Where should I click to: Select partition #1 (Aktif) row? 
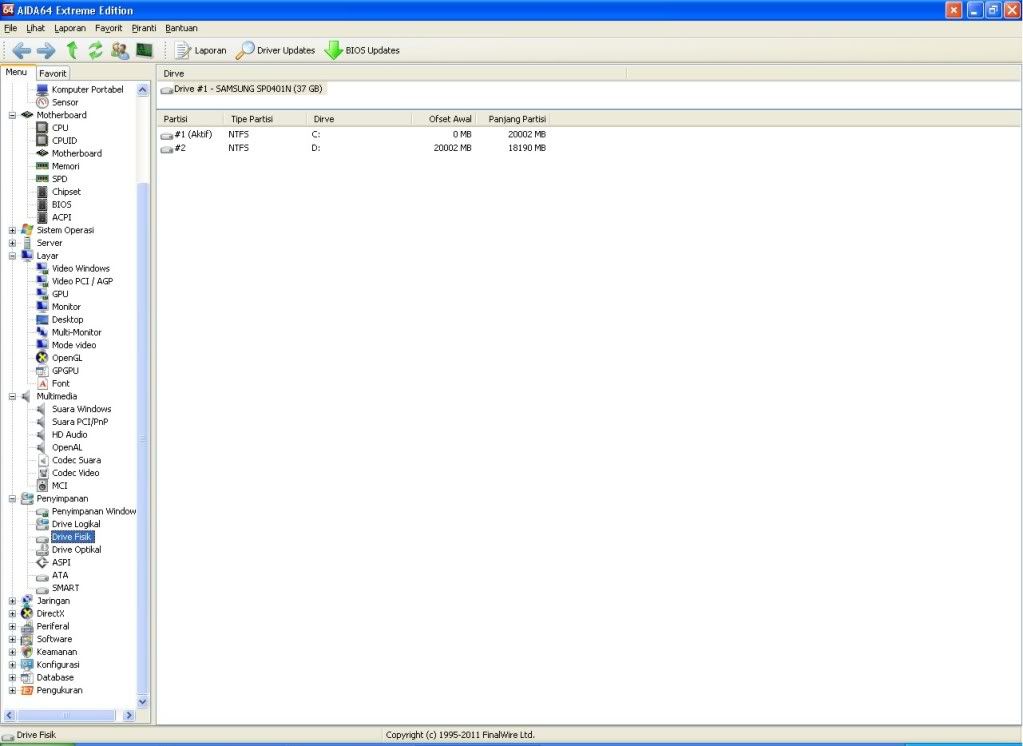[x=354, y=134]
